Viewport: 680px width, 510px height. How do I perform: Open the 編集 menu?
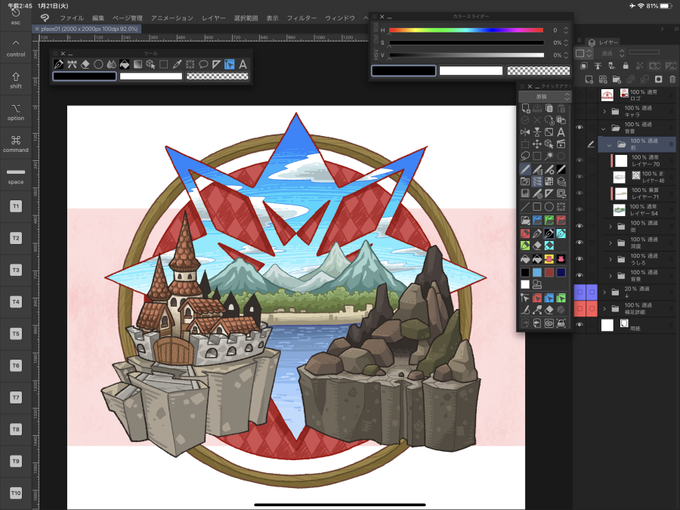[x=98, y=18]
